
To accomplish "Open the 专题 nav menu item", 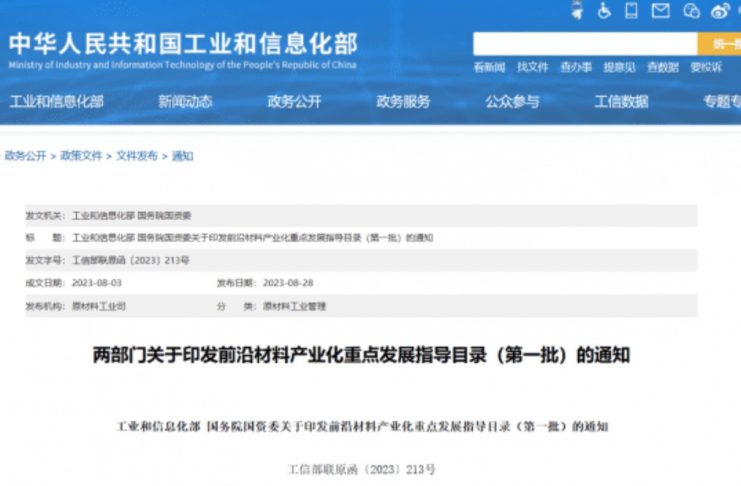I will [x=722, y=101].
